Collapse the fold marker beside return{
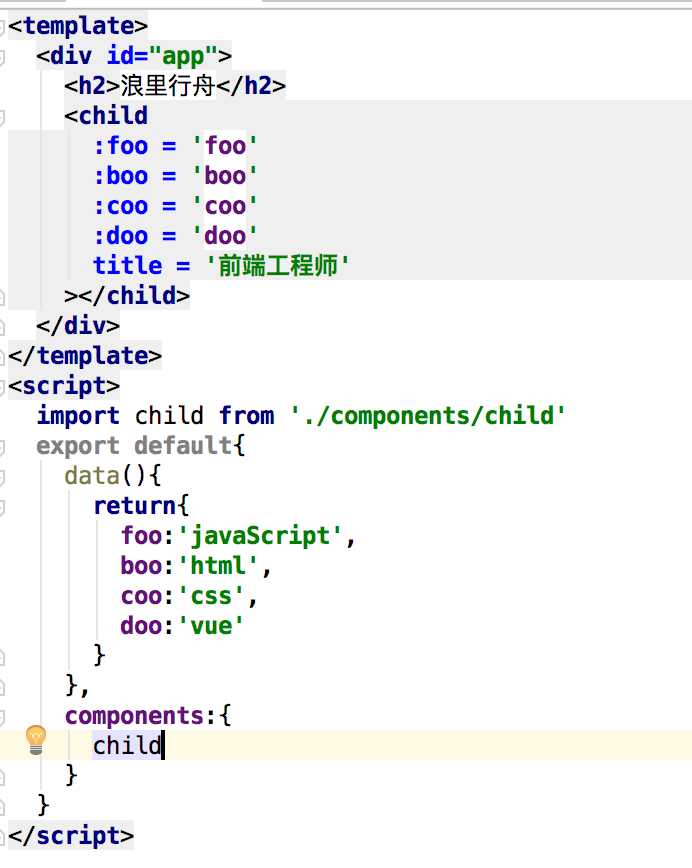The height and width of the screenshot is (868, 692). 2,506
